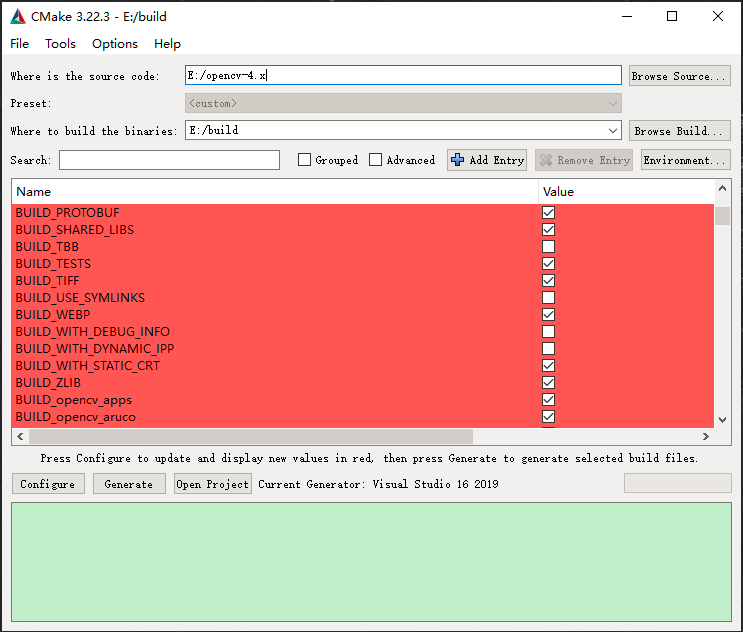Uncheck BUILD_ZLIB value checkbox
The width and height of the screenshot is (743, 632).
pos(548,383)
